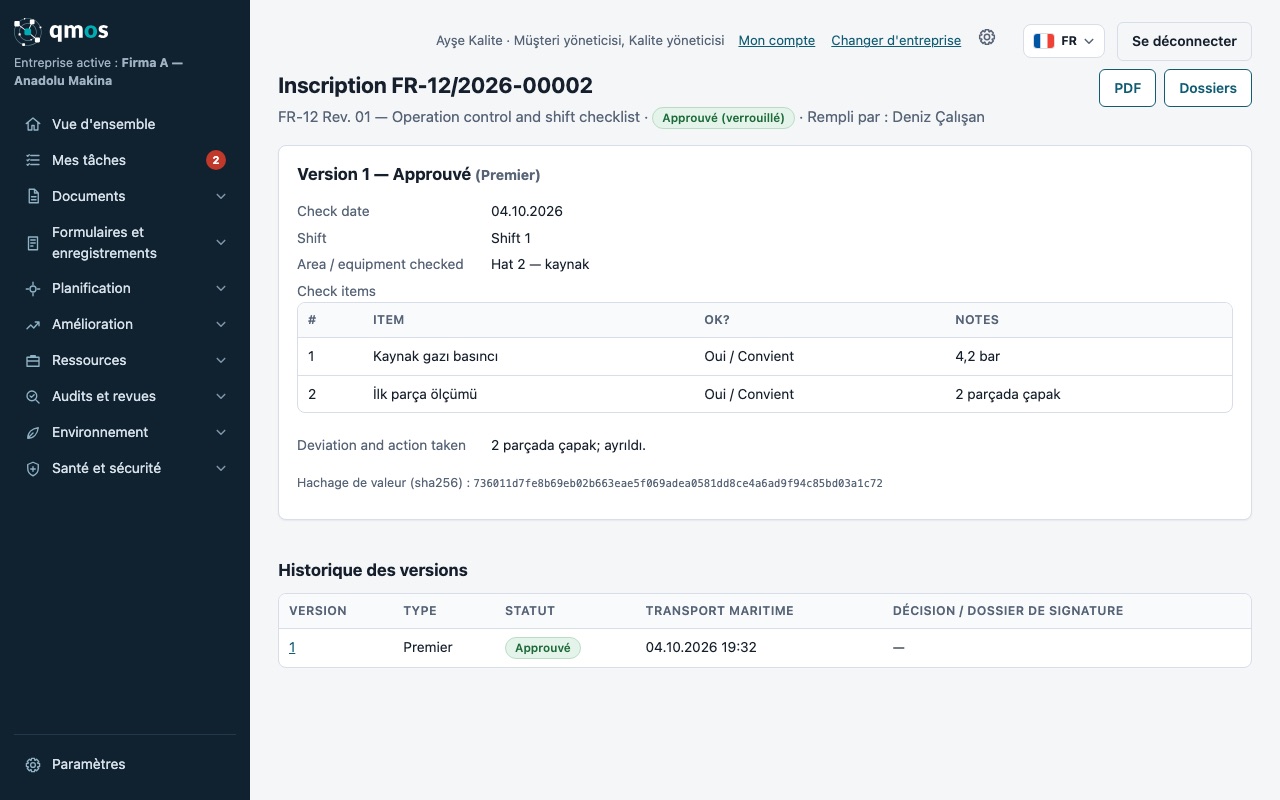Viewport: 1280px width, 800px height.
Task: Open Mes tâches in sidebar
Action: click(125, 160)
